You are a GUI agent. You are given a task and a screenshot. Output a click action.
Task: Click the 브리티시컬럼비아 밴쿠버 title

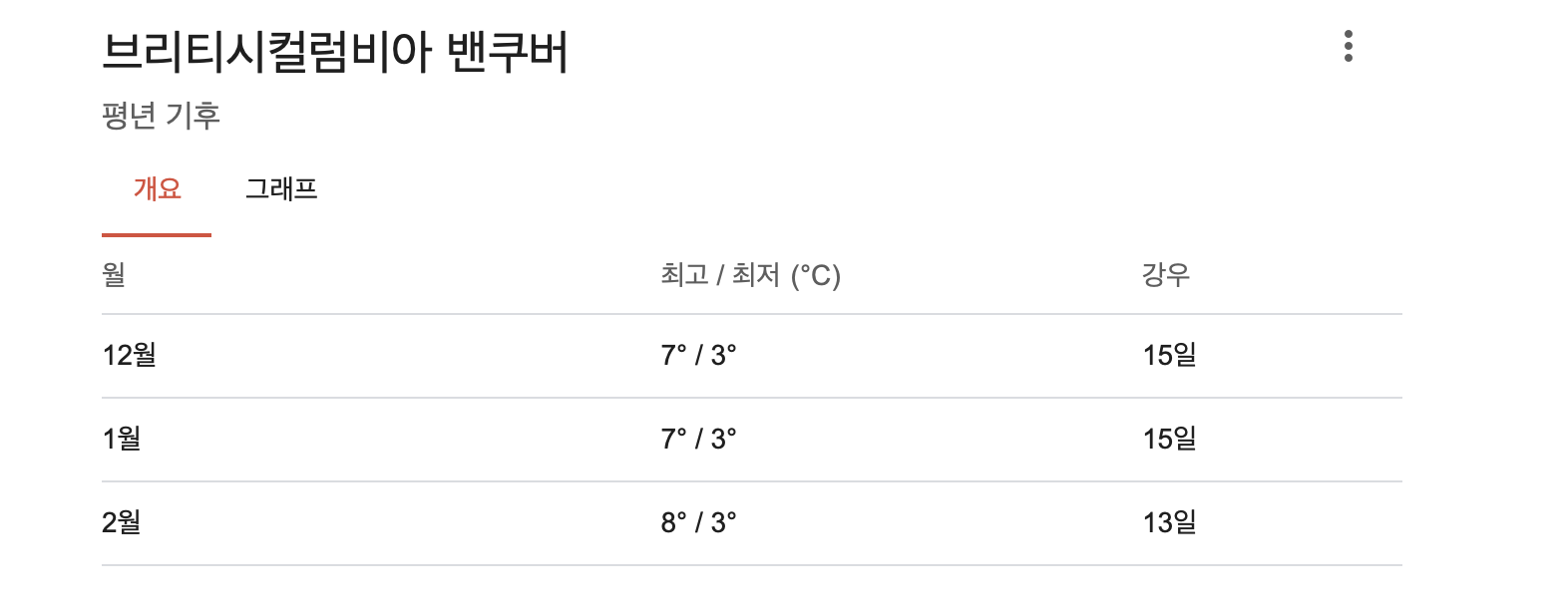pos(335,52)
